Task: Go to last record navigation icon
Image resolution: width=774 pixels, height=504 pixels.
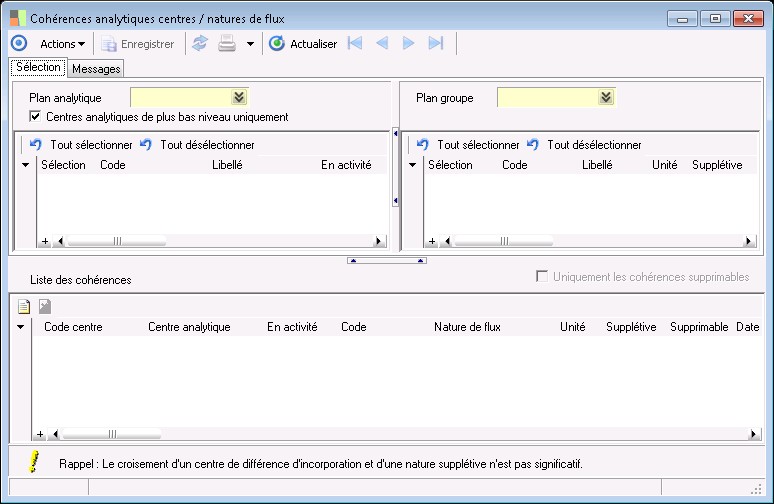Action: point(436,43)
